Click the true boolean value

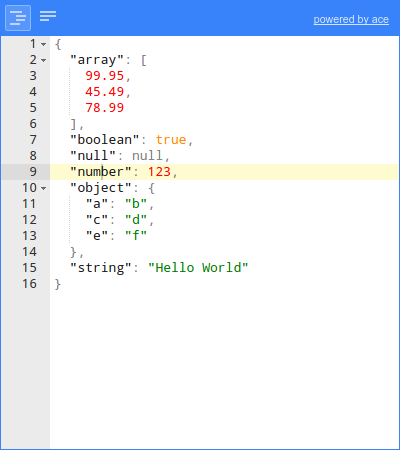pyautogui.click(x=171, y=140)
